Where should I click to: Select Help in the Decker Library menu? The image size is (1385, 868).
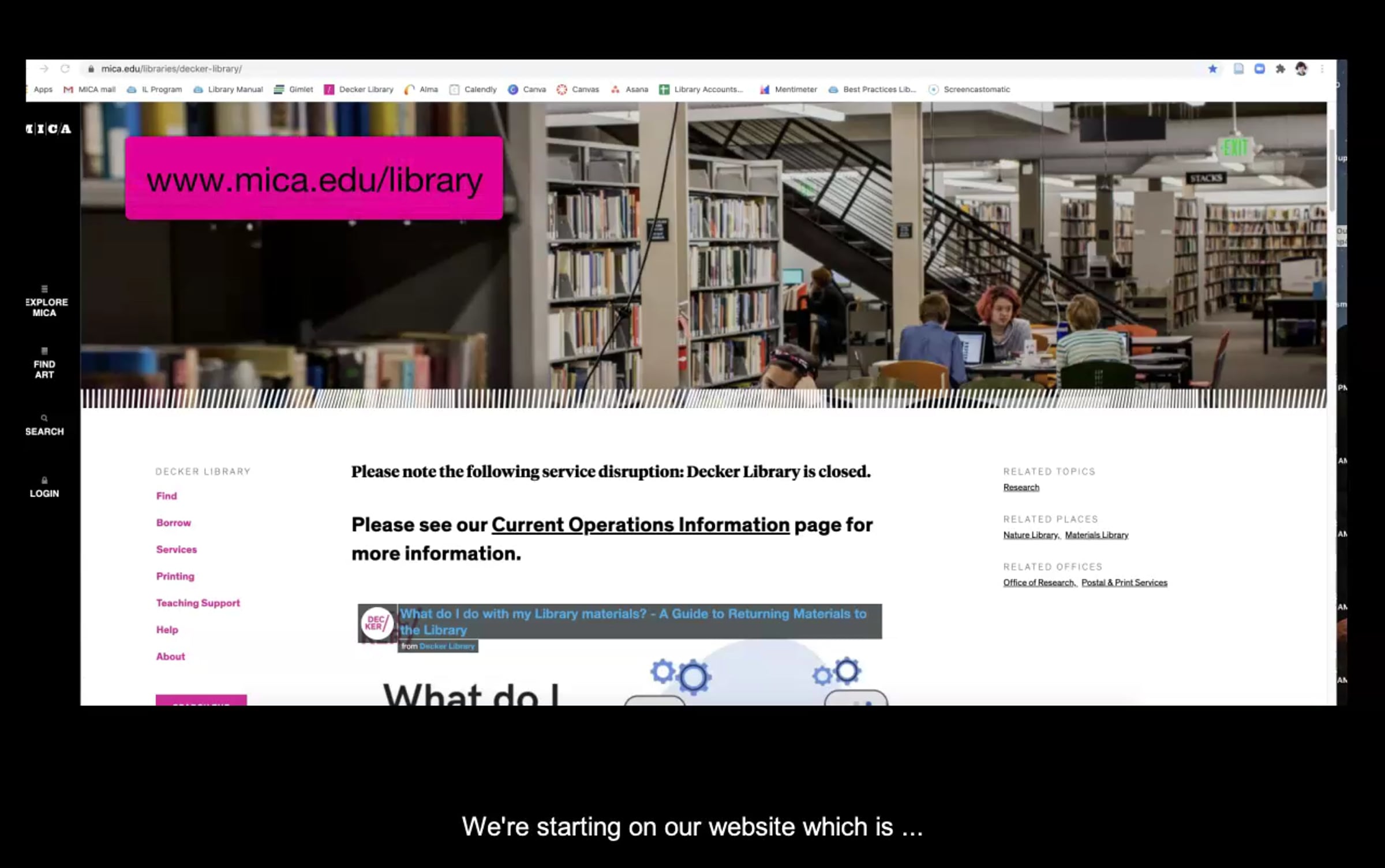pyautogui.click(x=167, y=630)
